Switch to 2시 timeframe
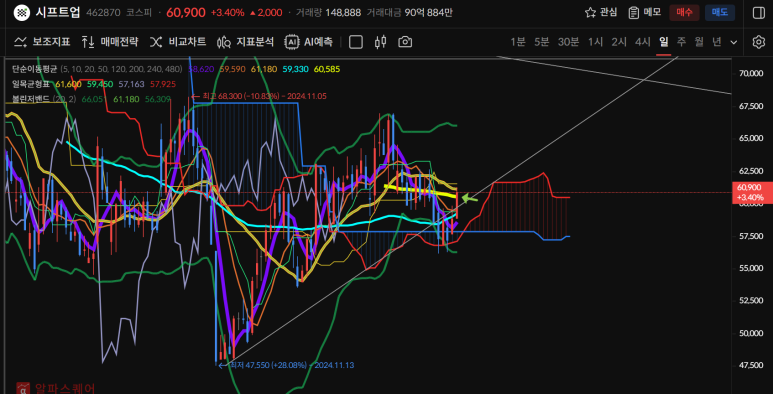The width and height of the screenshot is (773, 394). coord(619,42)
